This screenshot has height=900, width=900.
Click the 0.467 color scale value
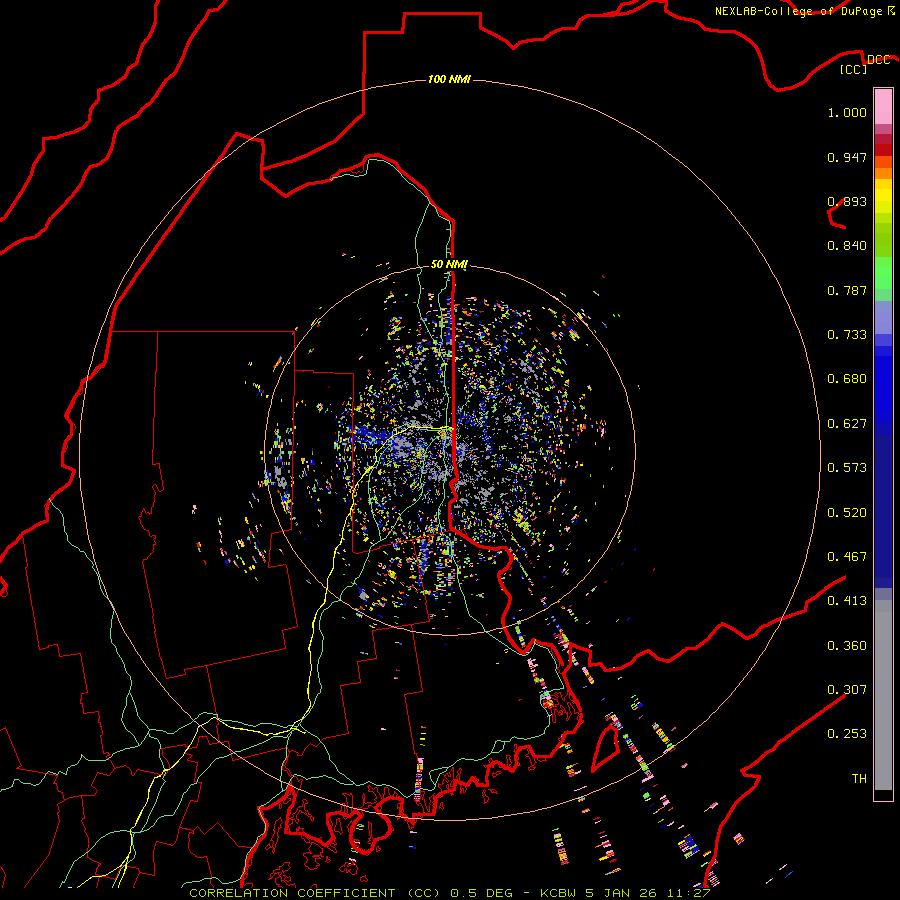[x=847, y=557]
